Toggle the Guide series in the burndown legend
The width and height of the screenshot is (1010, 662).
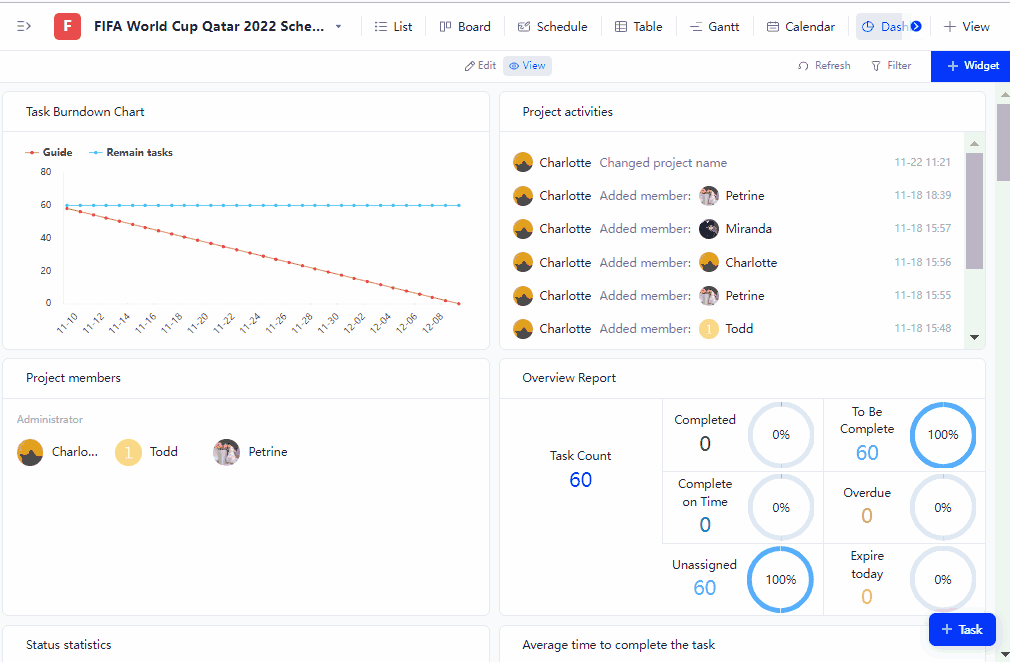pos(49,153)
